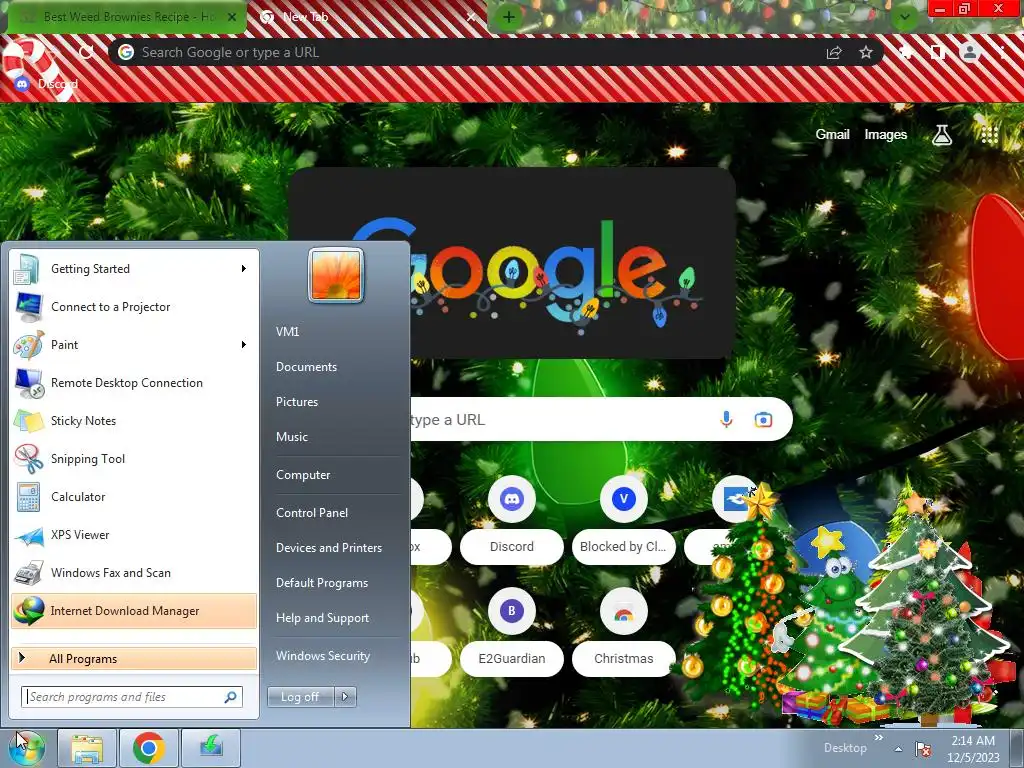Viewport: 1024px width, 768px height.
Task: Open a new tab with plus button
Action: click(x=509, y=18)
